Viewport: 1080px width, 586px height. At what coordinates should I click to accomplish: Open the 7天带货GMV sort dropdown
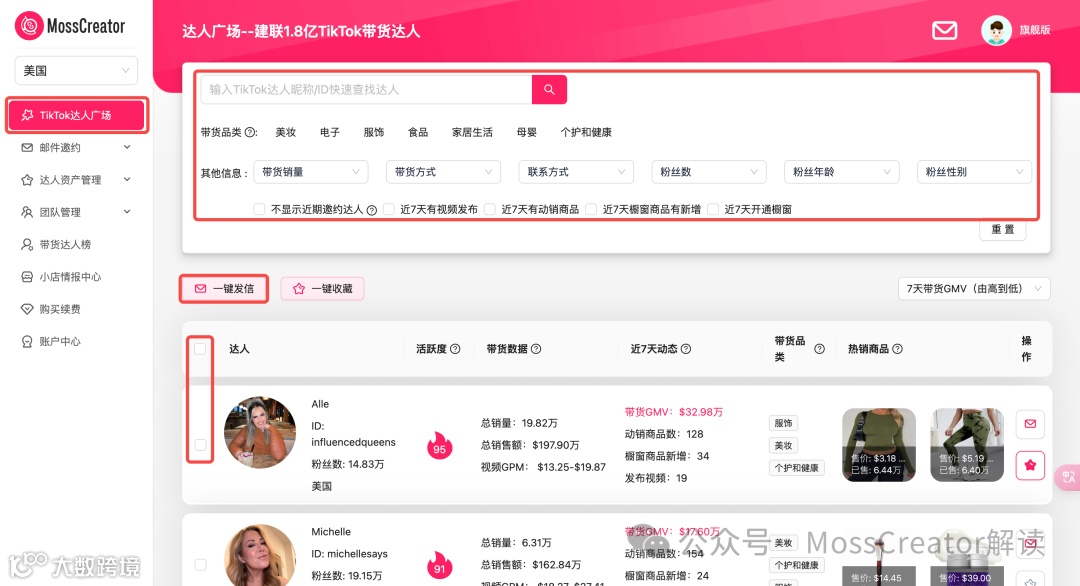974,289
